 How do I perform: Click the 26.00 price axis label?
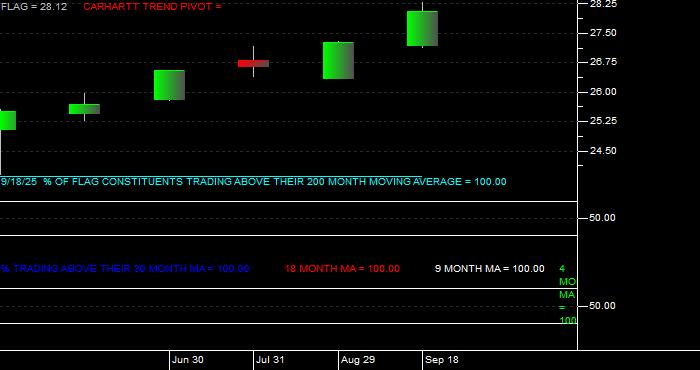[603, 92]
